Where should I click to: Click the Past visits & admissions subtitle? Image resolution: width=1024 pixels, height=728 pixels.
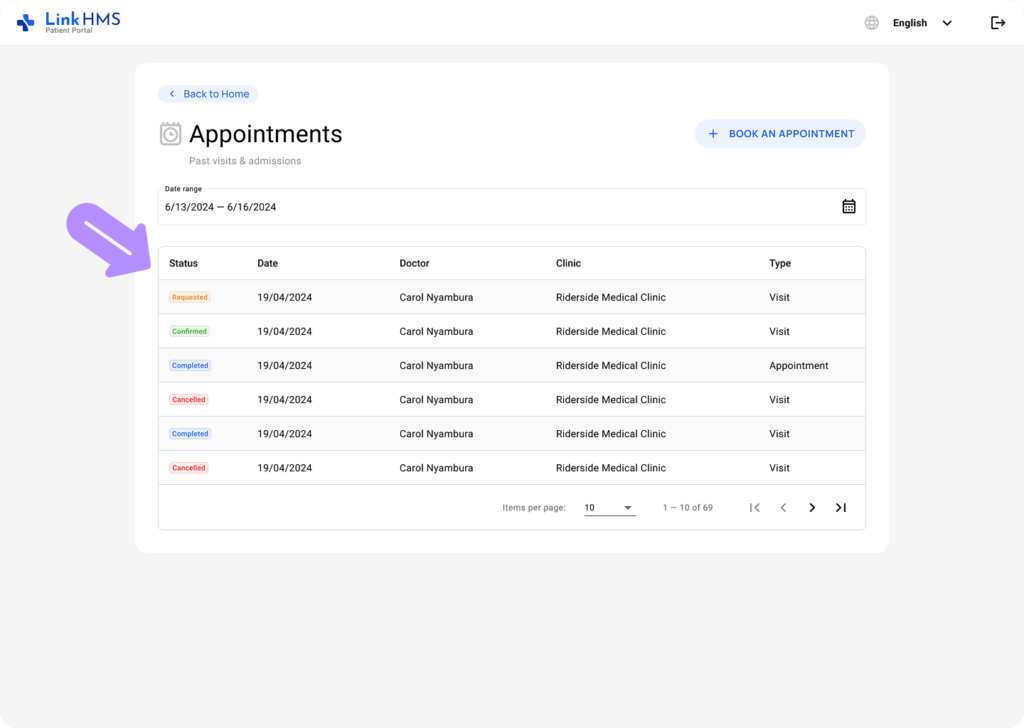(245, 161)
